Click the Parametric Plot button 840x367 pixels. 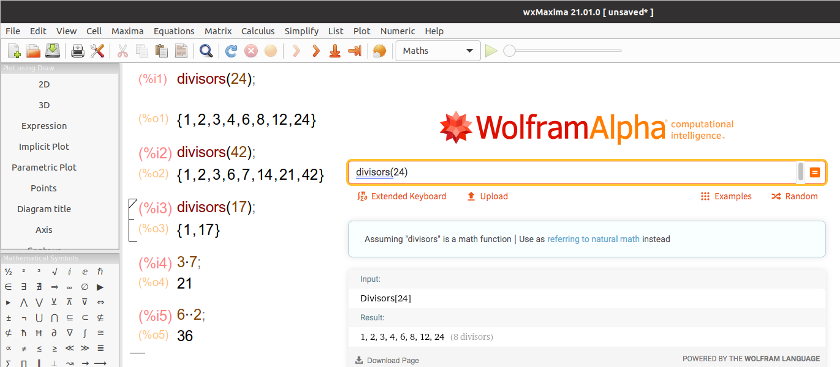click(x=44, y=167)
